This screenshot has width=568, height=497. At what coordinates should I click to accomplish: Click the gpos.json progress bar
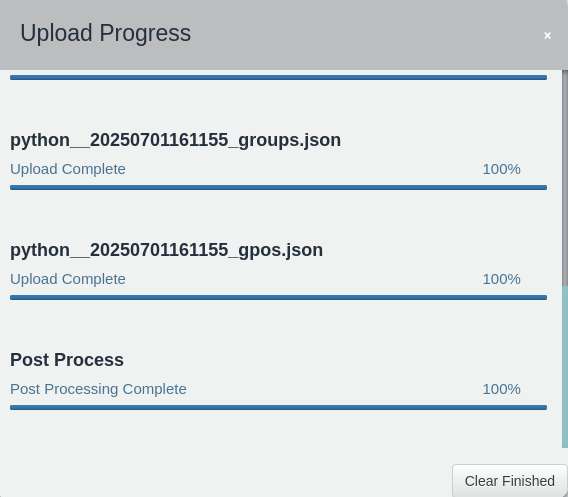point(279,297)
